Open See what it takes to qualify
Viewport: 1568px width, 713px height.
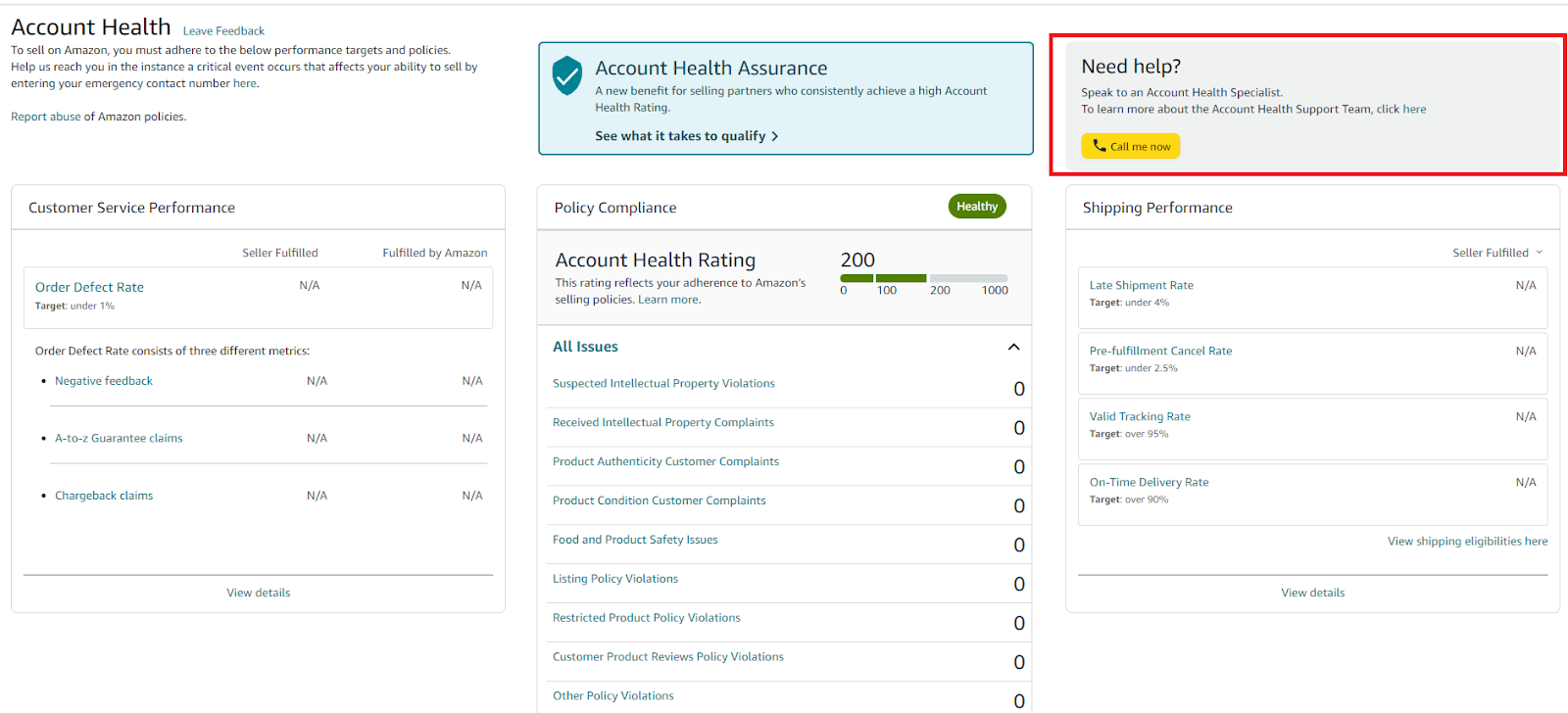tap(686, 136)
